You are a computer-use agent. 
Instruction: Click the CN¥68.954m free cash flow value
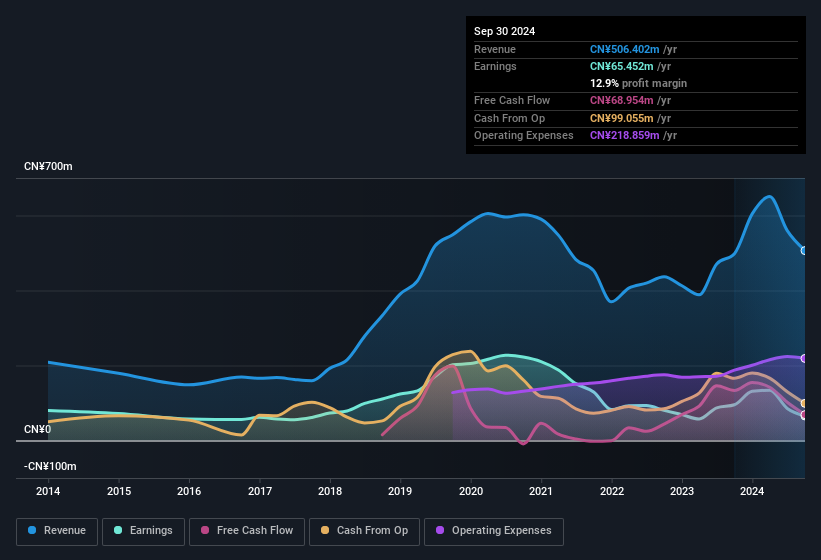[622, 100]
